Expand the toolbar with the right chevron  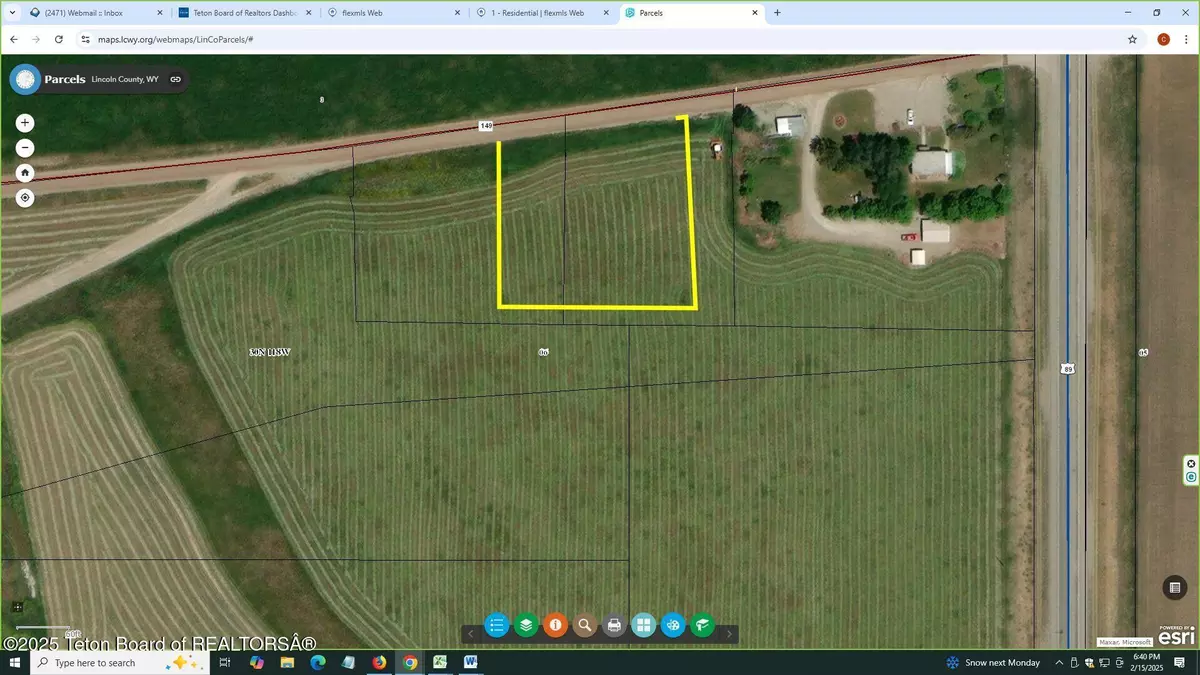tap(729, 634)
